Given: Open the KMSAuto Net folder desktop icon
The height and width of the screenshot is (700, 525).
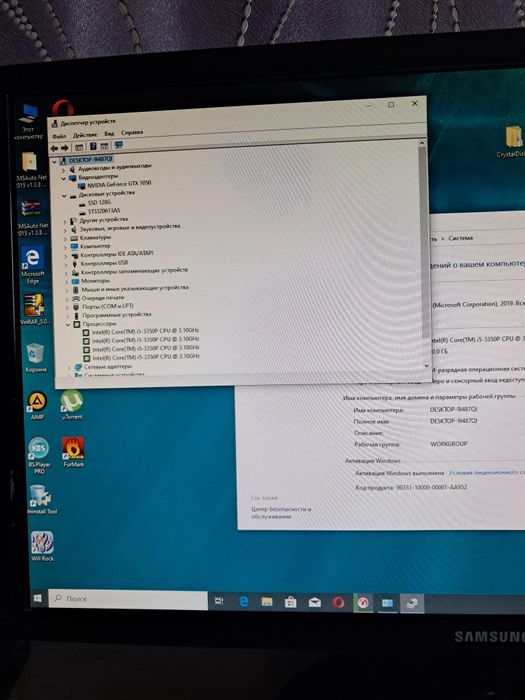Looking at the screenshot, I should tap(29, 170).
